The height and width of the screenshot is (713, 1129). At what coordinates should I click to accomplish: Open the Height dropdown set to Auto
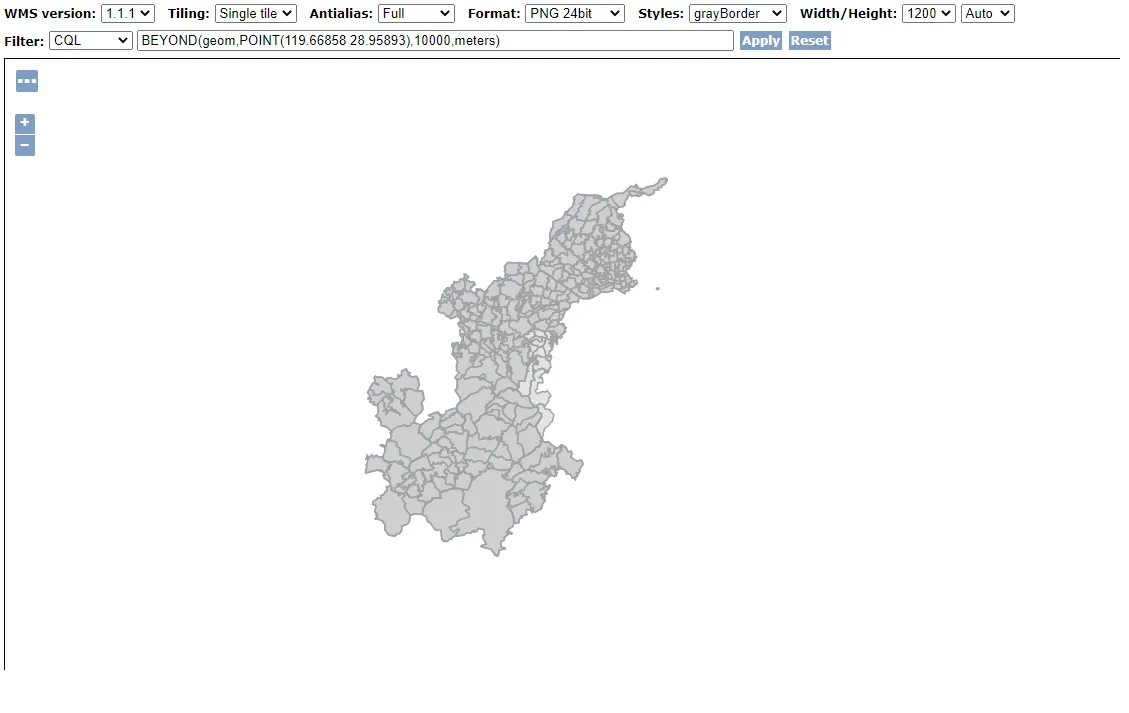pos(987,14)
